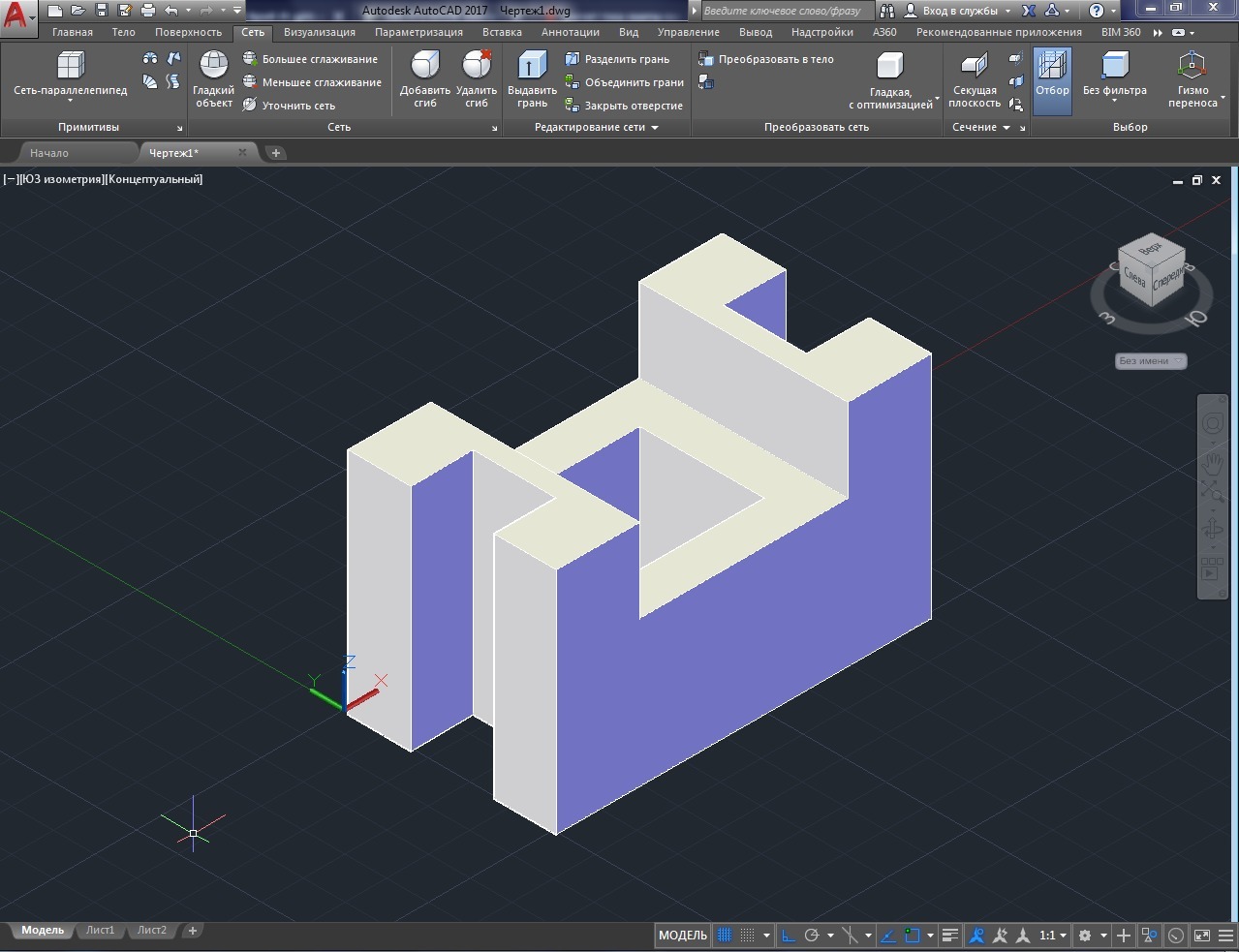Expand the quick access toolbar customize arrow
The height and width of the screenshot is (952, 1239).
[237, 11]
